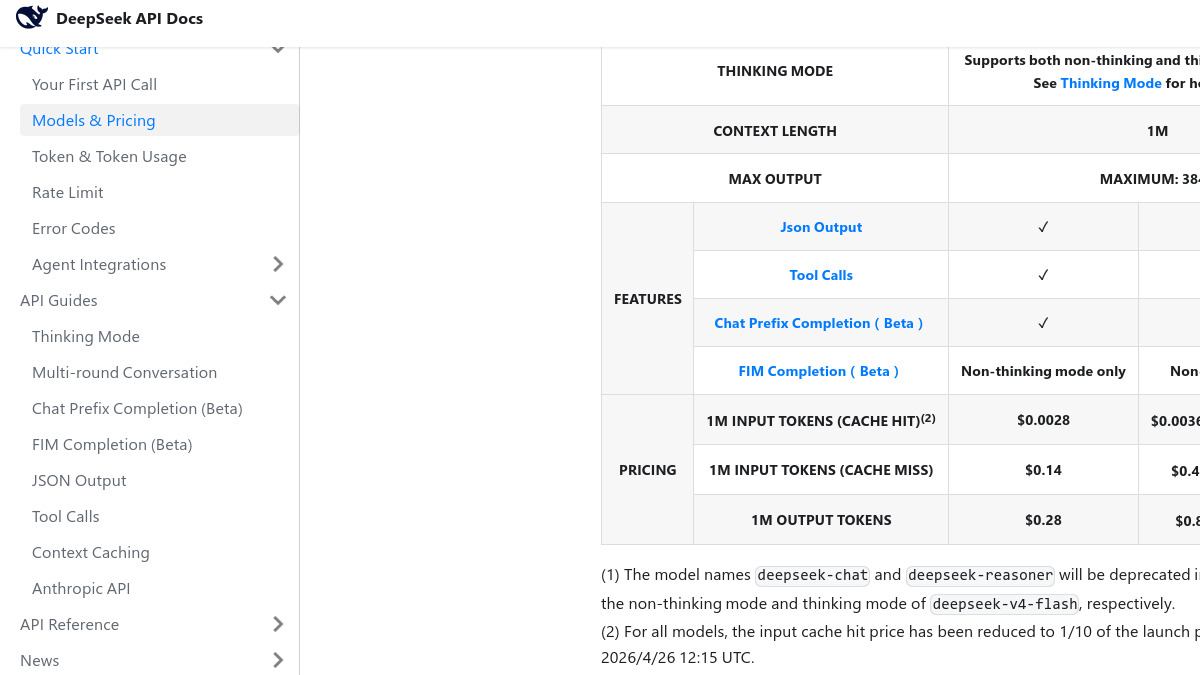This screenshot has width=1200, height=675.
Task: Click the API Reference sidebar heading
Action: [69, 624]
